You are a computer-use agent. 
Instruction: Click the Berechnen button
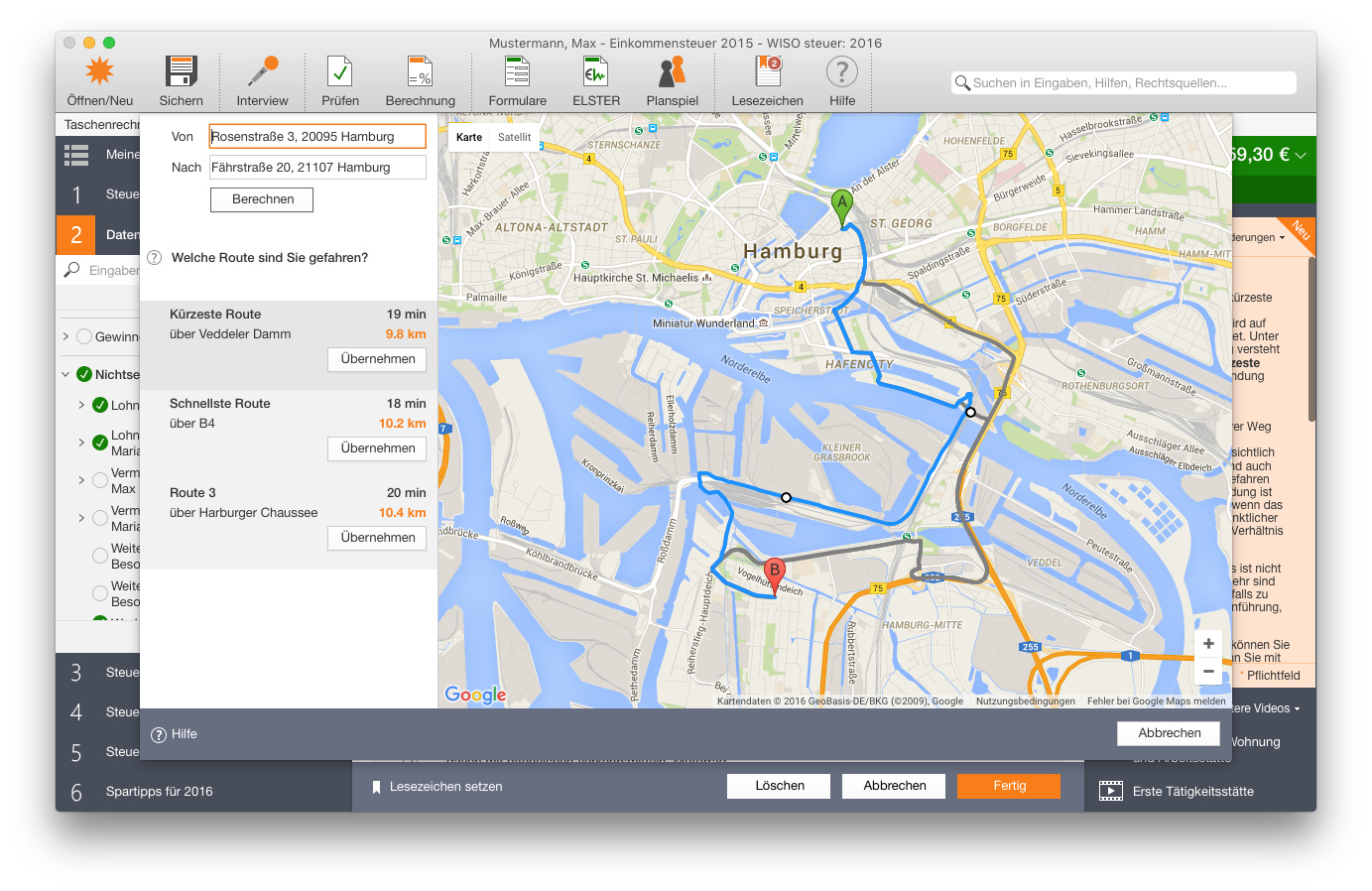(262, 199)
